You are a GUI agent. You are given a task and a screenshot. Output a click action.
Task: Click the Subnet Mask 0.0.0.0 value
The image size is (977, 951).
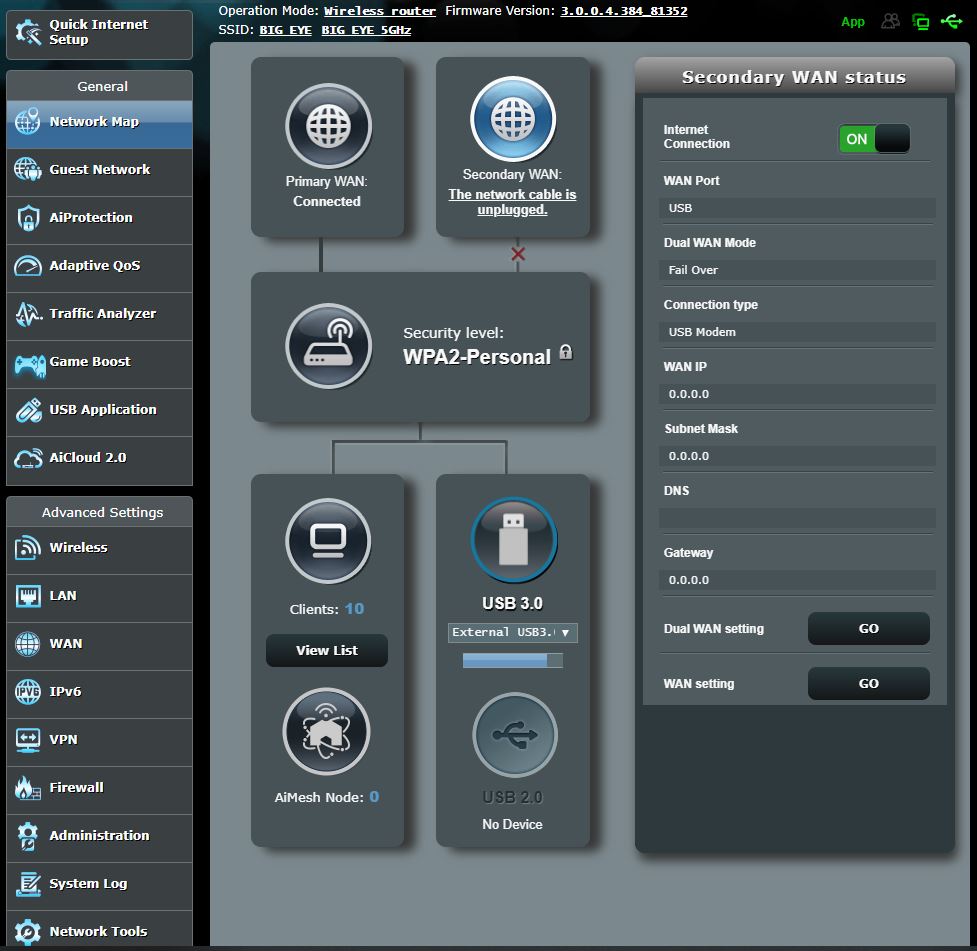click(797, 456)
